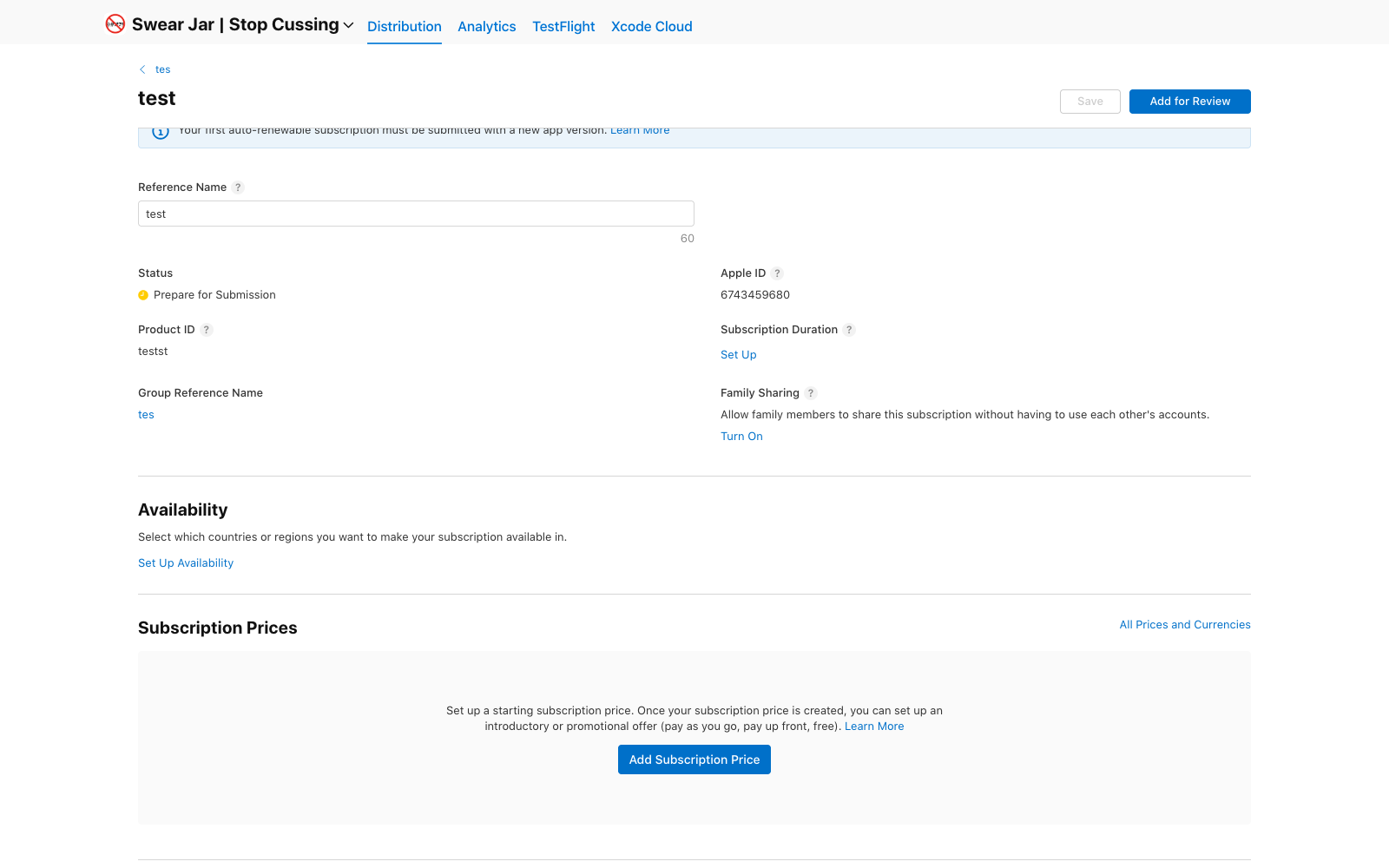Go to the TestFlight tab
The width and height of the screenshot is (1389, 868).
[563, 26]
